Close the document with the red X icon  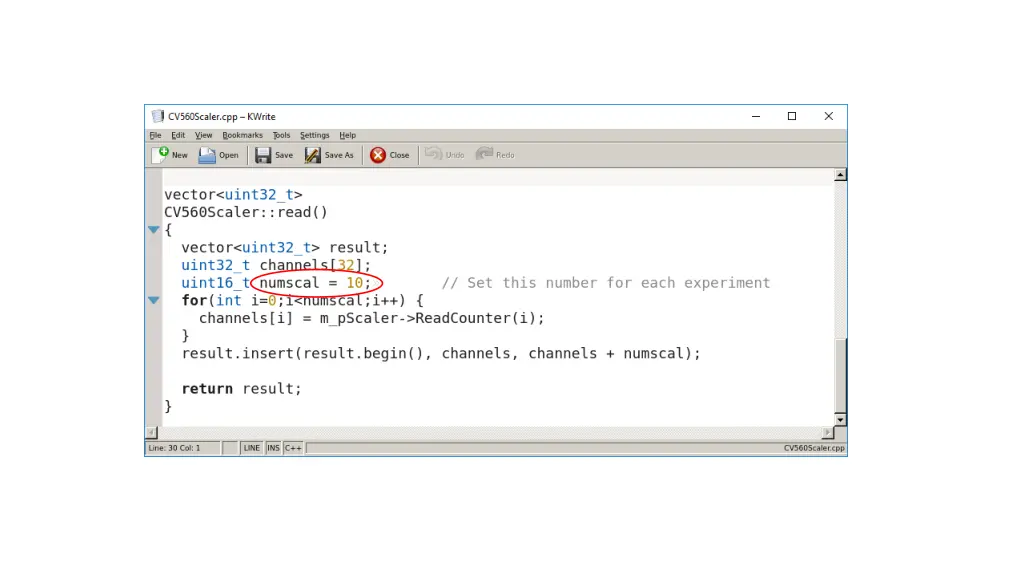click(x=378, y=155)
